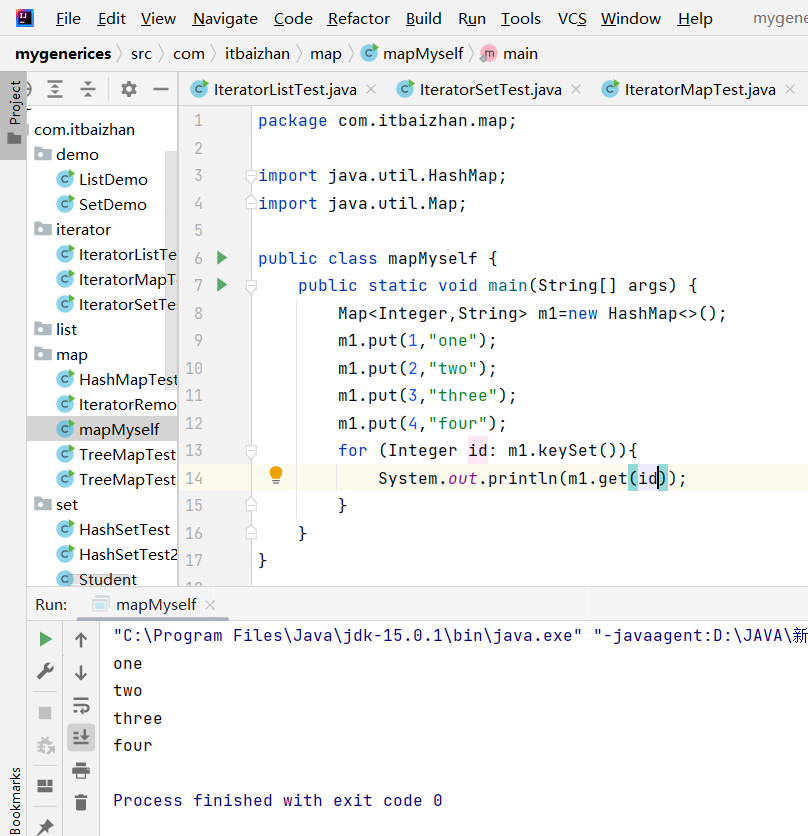The height and width of the screenshot is (836, 808).
Task: Open the Navigate menu
Action: tap(225, 19)
